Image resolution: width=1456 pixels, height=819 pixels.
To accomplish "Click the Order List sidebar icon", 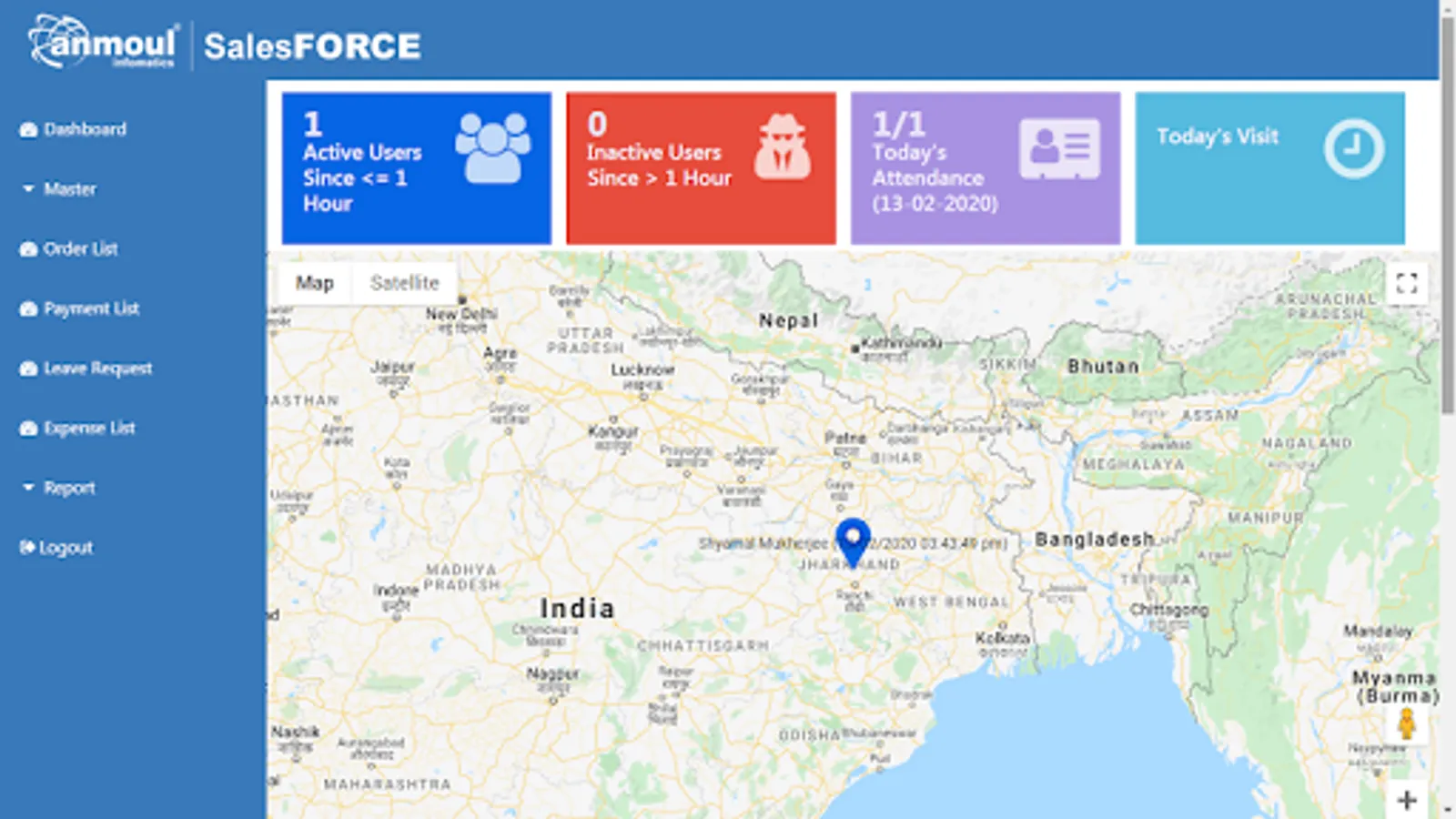I will pos(28,249).
